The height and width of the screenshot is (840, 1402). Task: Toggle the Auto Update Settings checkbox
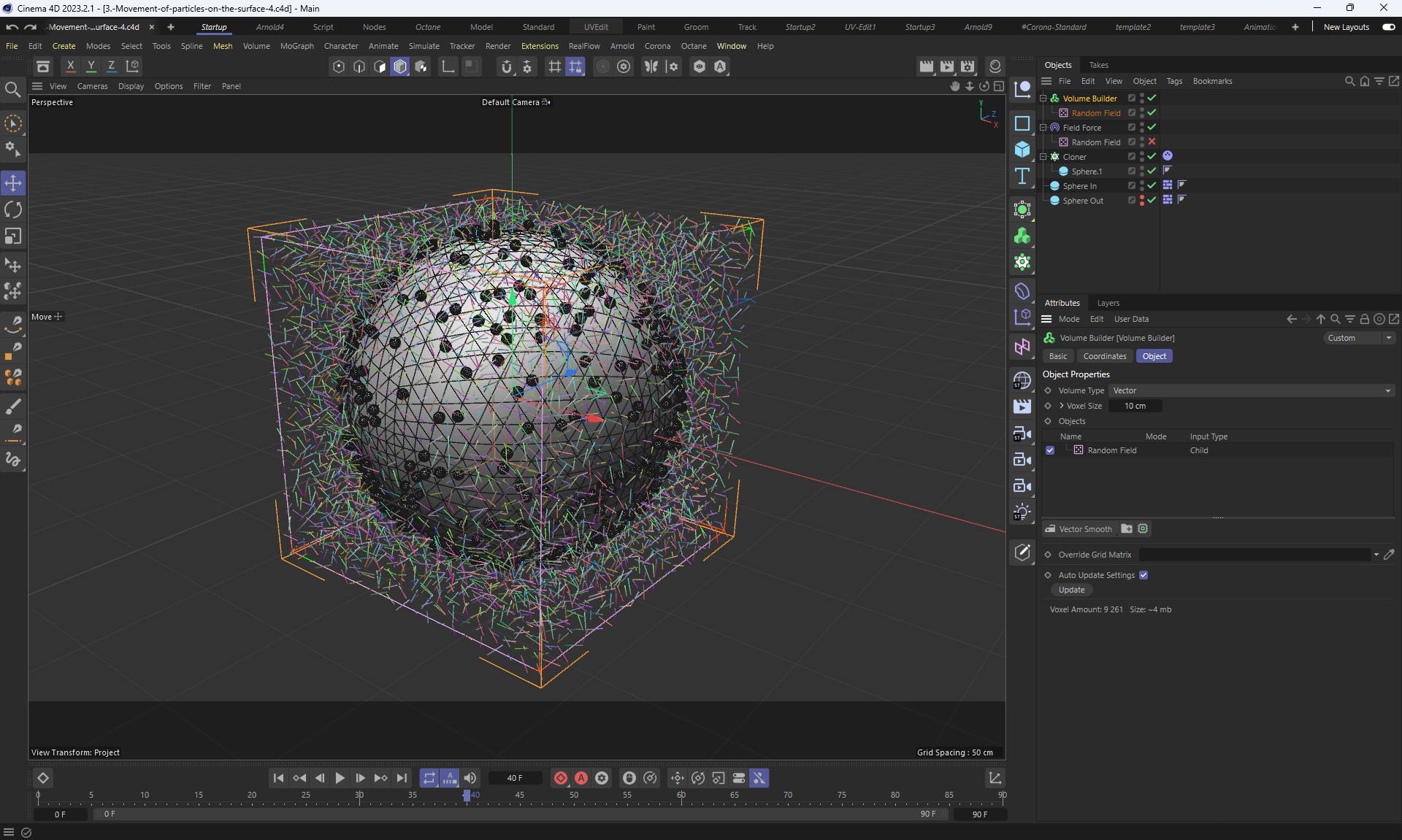1144,575
